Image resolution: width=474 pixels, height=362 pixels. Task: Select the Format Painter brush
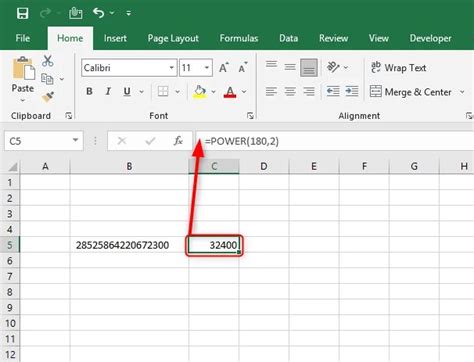point(48,97)
